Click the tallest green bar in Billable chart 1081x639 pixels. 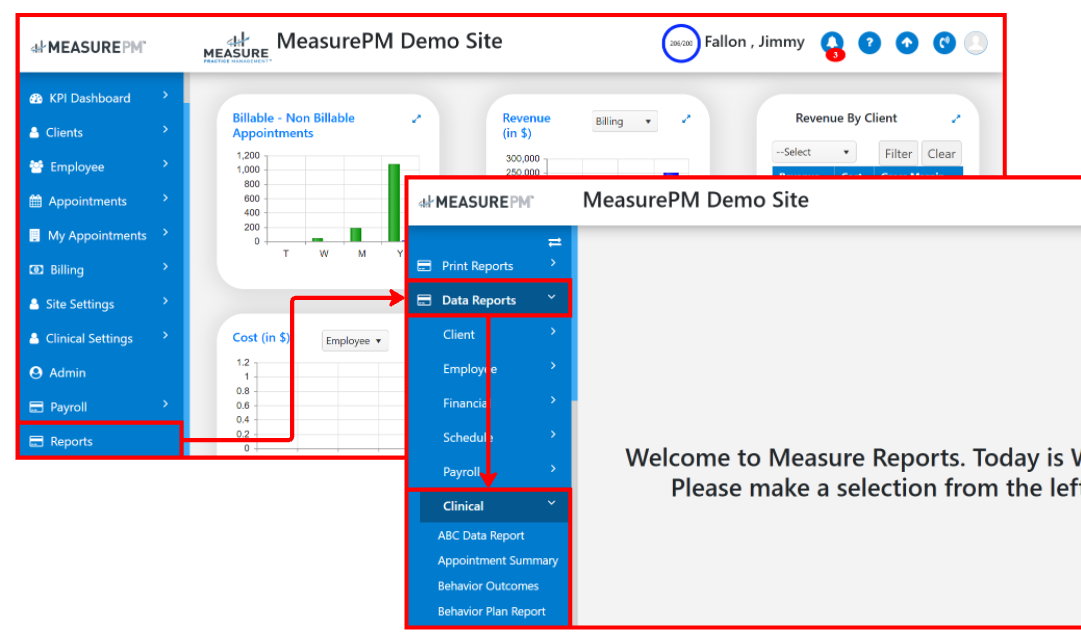[394, 203]
